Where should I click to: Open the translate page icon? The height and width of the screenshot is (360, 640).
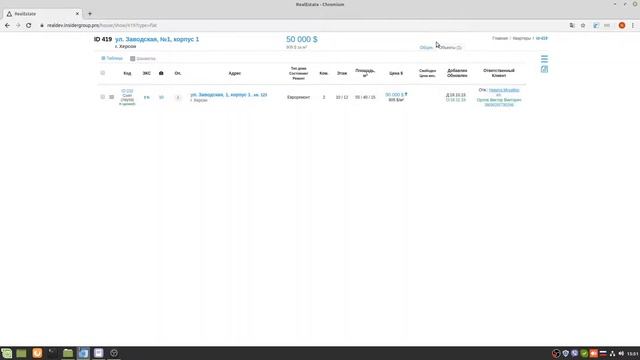point(572,25)
